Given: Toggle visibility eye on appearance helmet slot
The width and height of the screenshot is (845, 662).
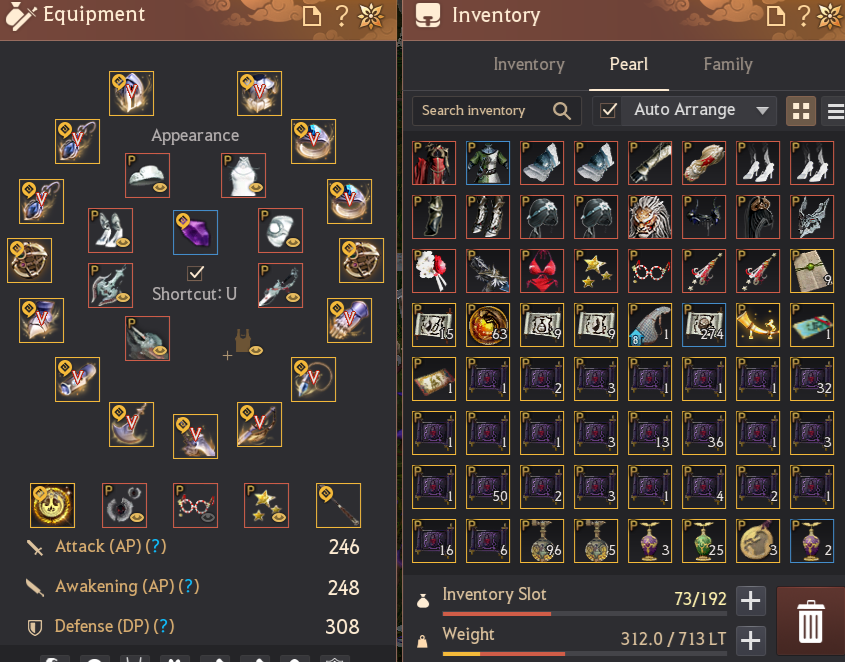Looking at the screenshot, I should pyautogui.click(x=160, y=188).
